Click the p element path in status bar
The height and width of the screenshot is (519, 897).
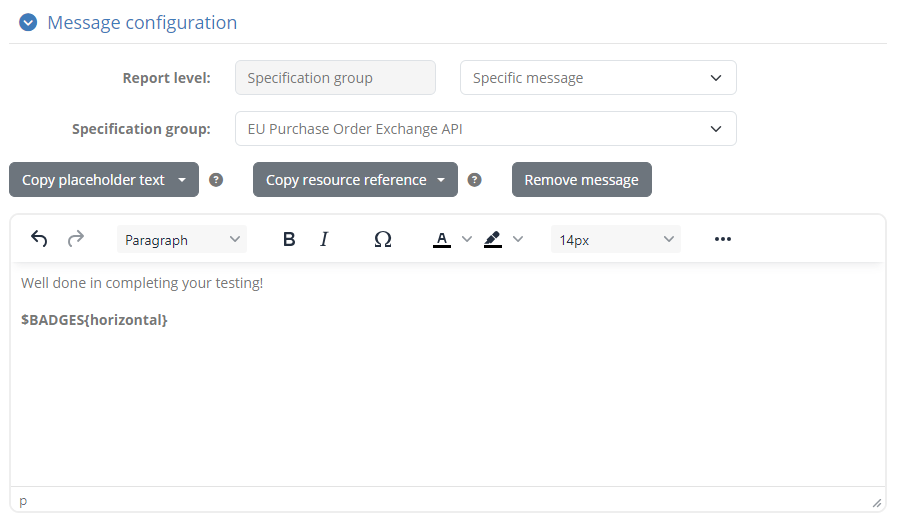pyautogui.click(x=23, y=501)
